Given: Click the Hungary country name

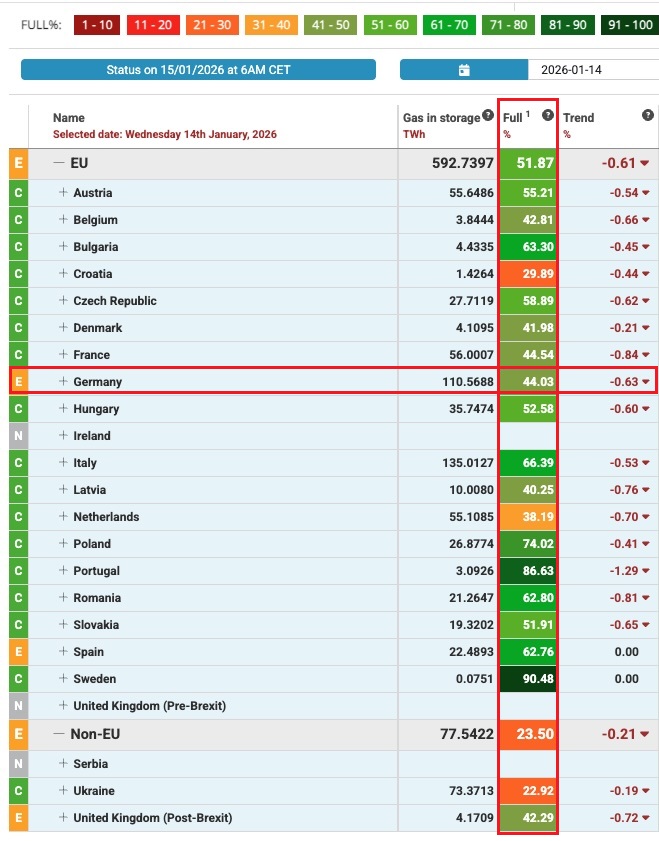Looking at the screenshot, I should (x=96, y=409).
